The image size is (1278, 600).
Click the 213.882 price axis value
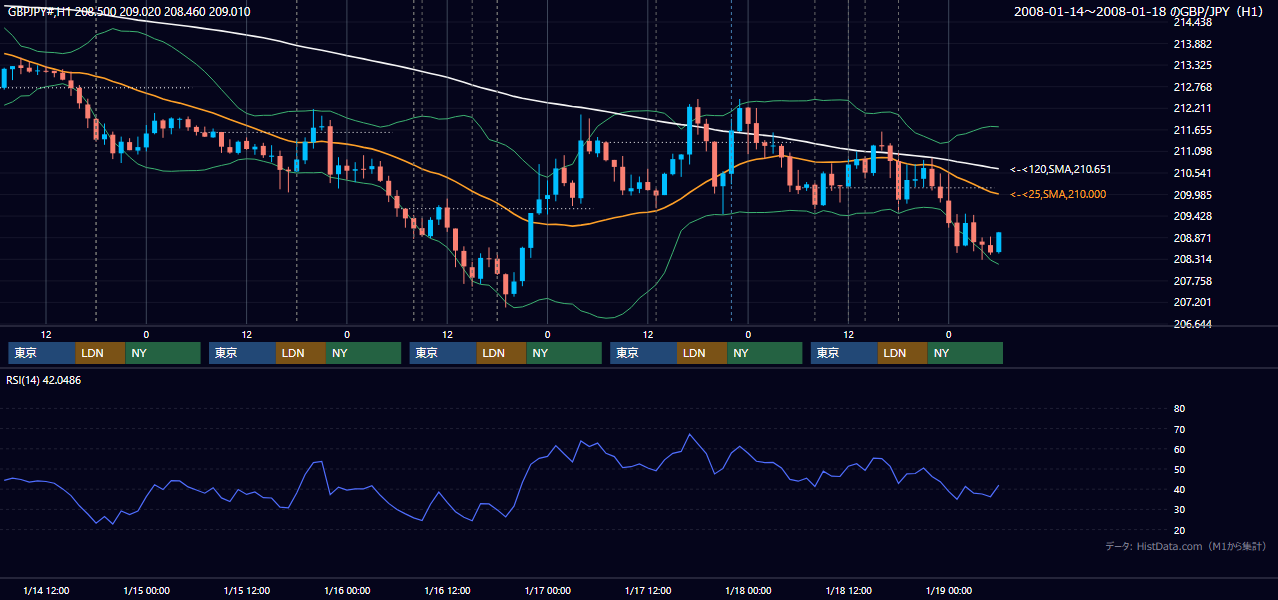[1192, 44]
